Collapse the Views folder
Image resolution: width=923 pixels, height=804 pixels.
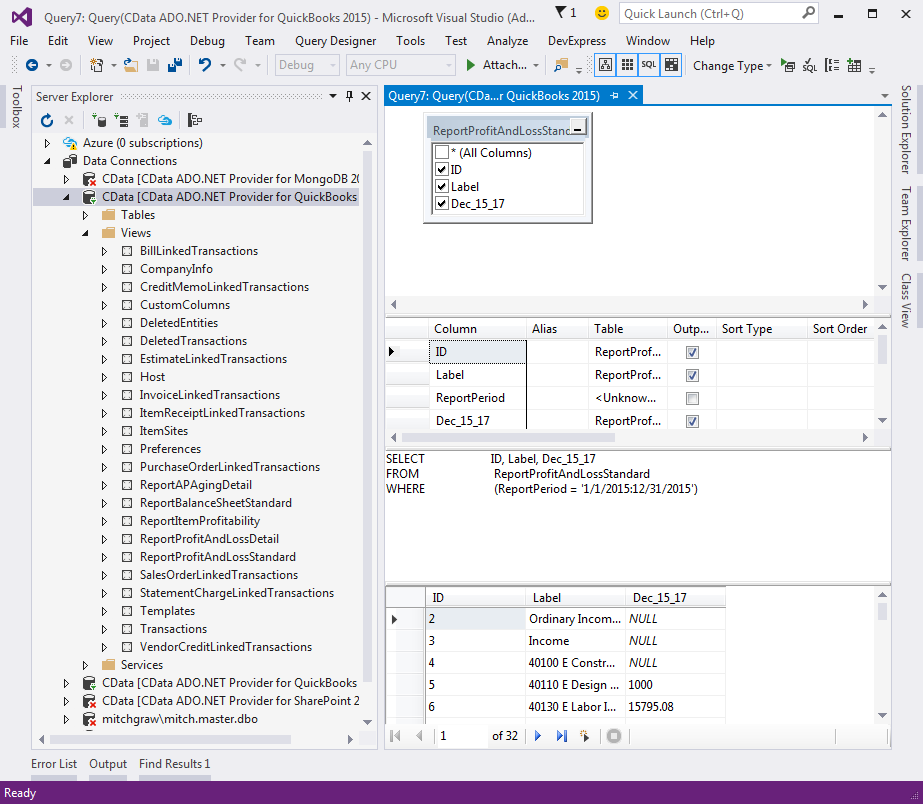point(85,233)
